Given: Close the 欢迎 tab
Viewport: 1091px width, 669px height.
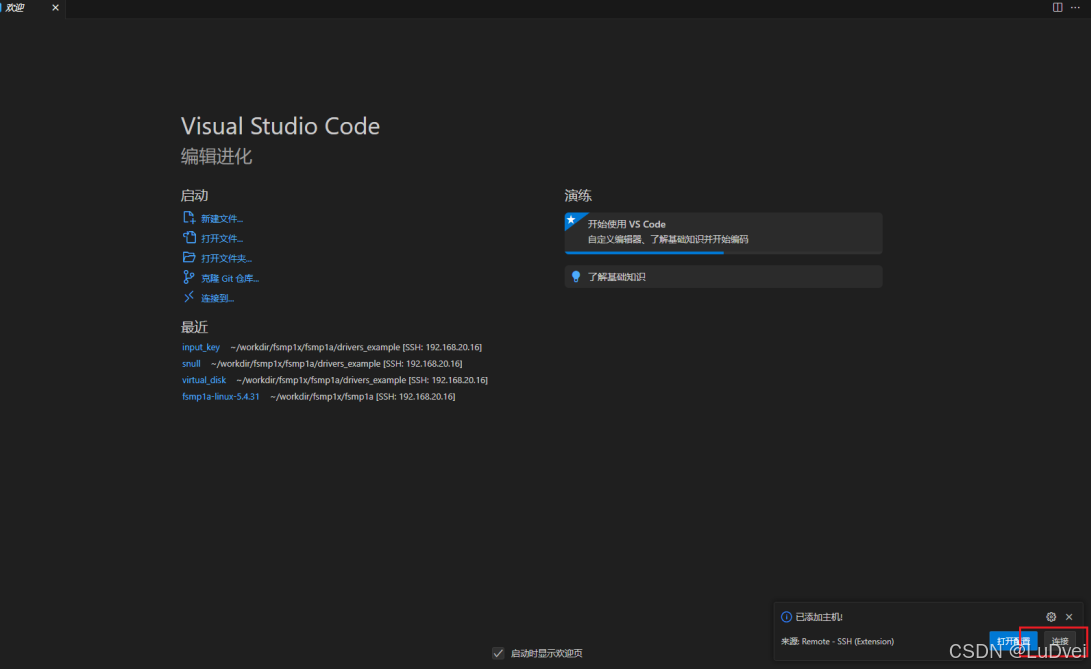Looking at the screenshot, I should pos(55,8).
